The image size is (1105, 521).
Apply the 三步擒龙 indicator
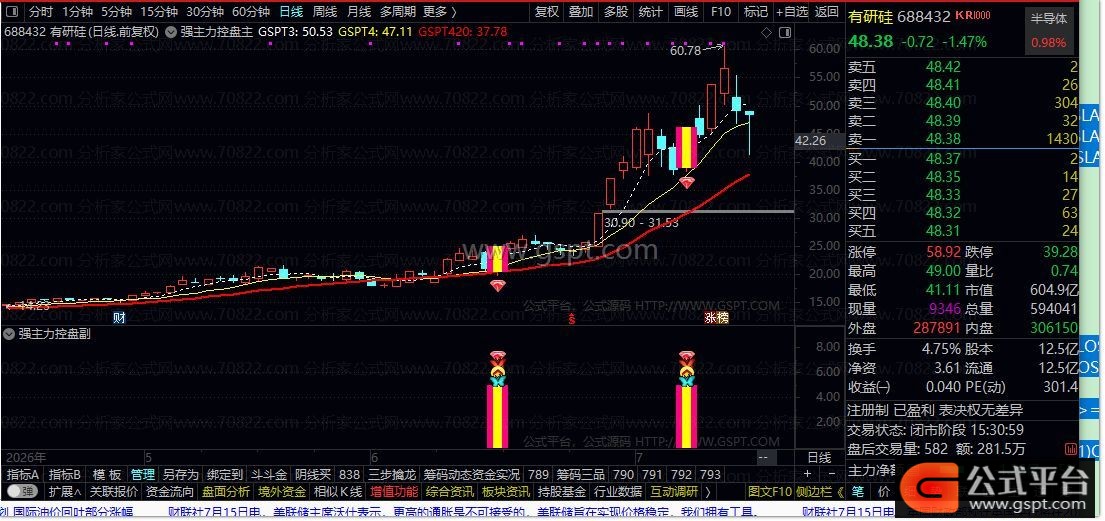click(393, 474)
